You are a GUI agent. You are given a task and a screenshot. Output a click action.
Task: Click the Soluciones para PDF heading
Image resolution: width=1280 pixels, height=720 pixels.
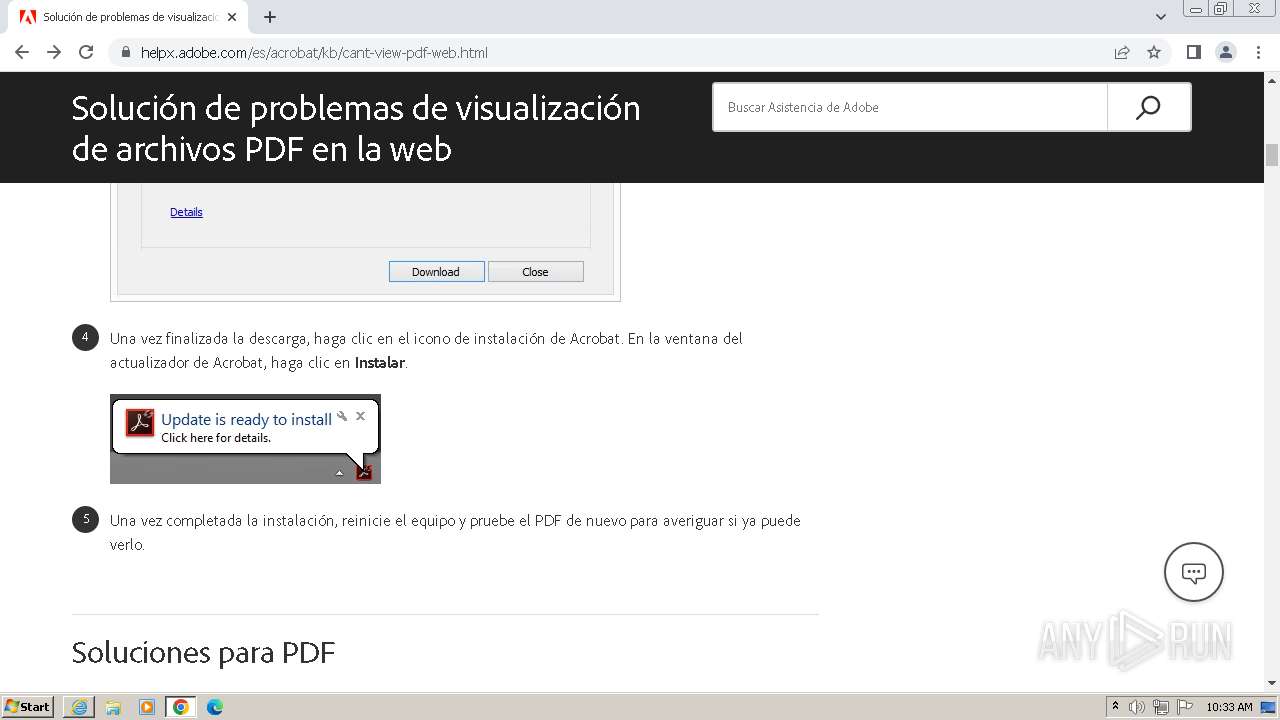[203, 653]
